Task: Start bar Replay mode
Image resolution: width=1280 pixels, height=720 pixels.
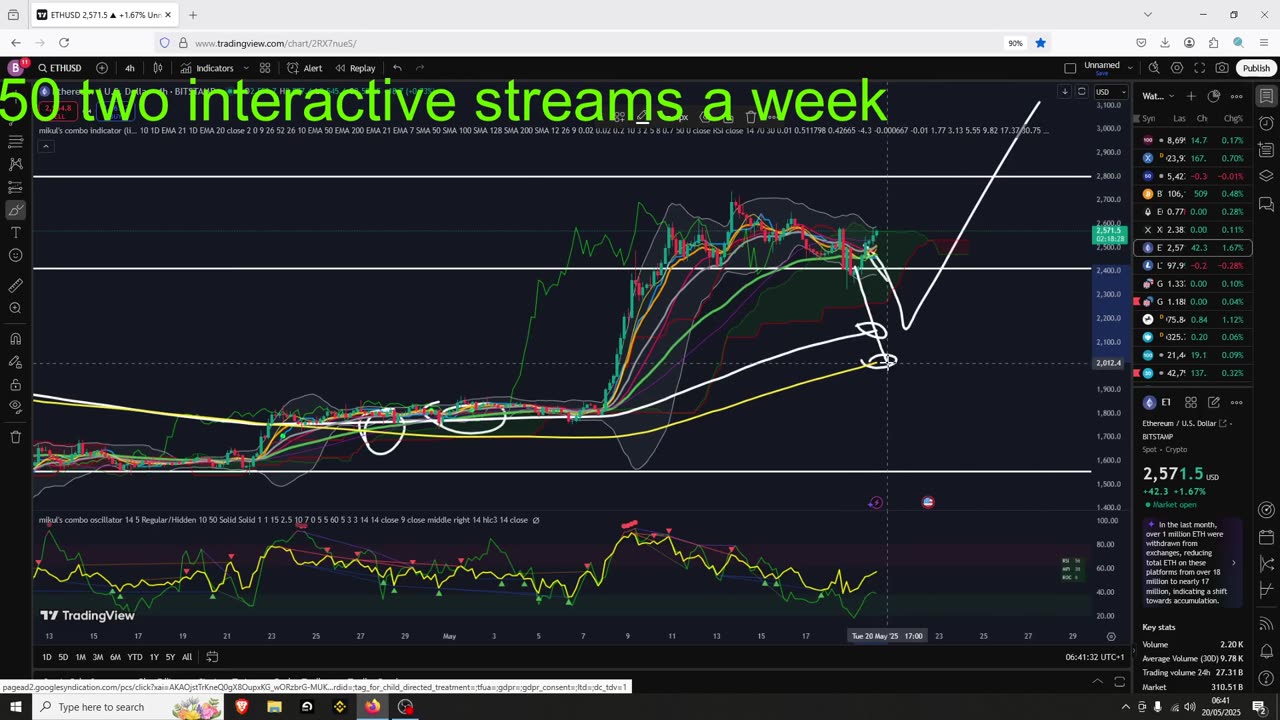Action: coord(355,68)
